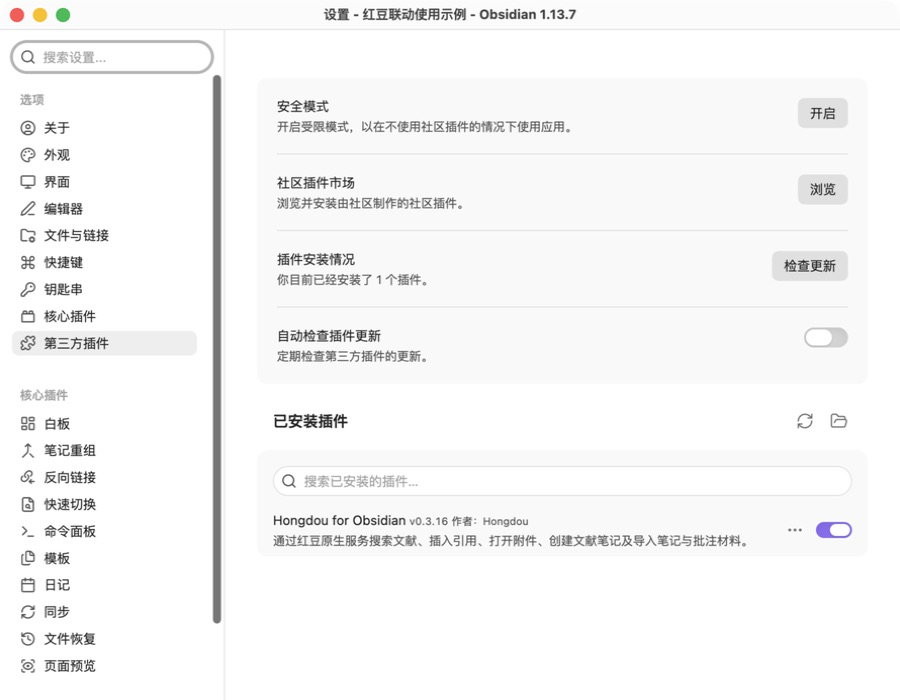
Task: Click the history clock icon beside 文件恢复
Action: 28,639
